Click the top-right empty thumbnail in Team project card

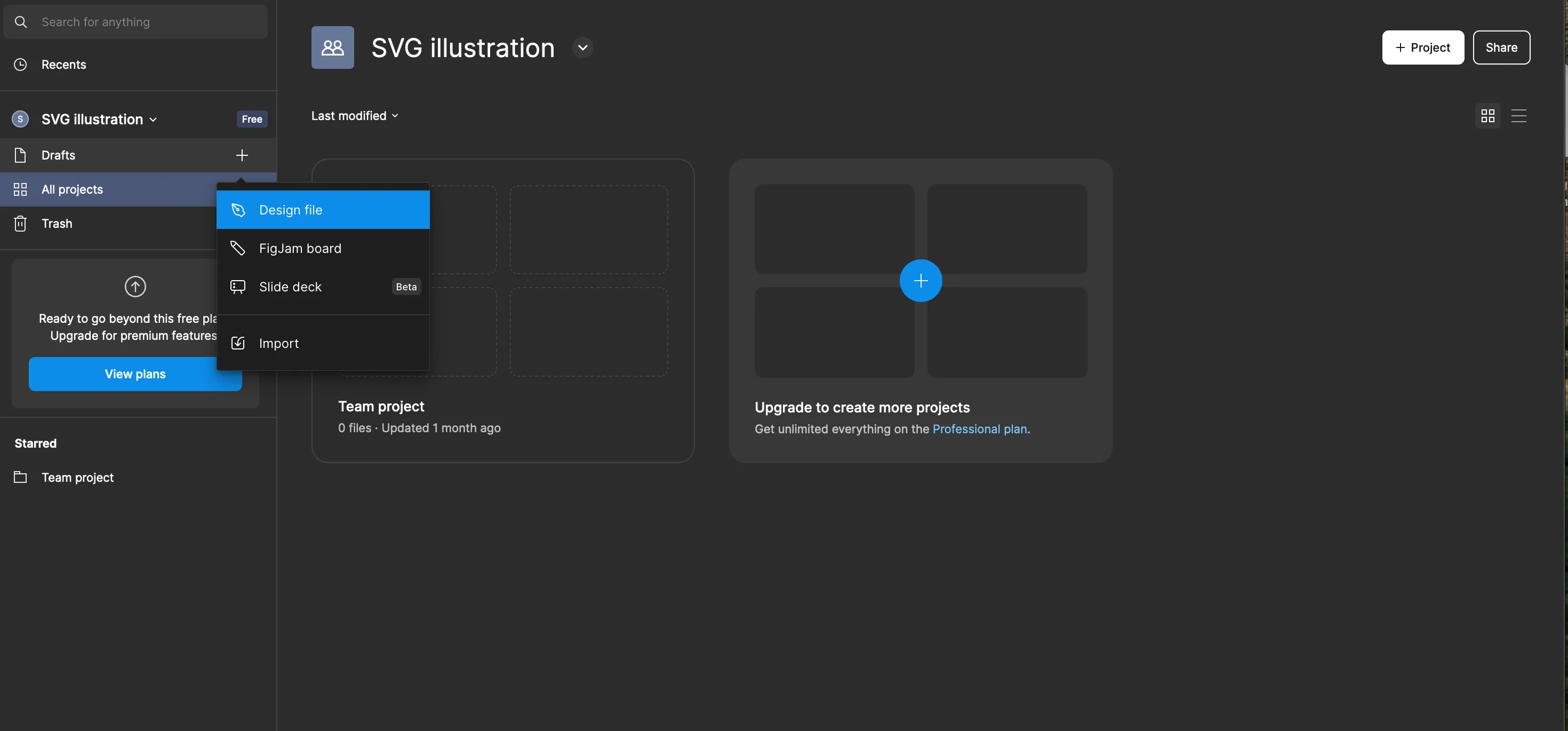click(x=589, y=229)
